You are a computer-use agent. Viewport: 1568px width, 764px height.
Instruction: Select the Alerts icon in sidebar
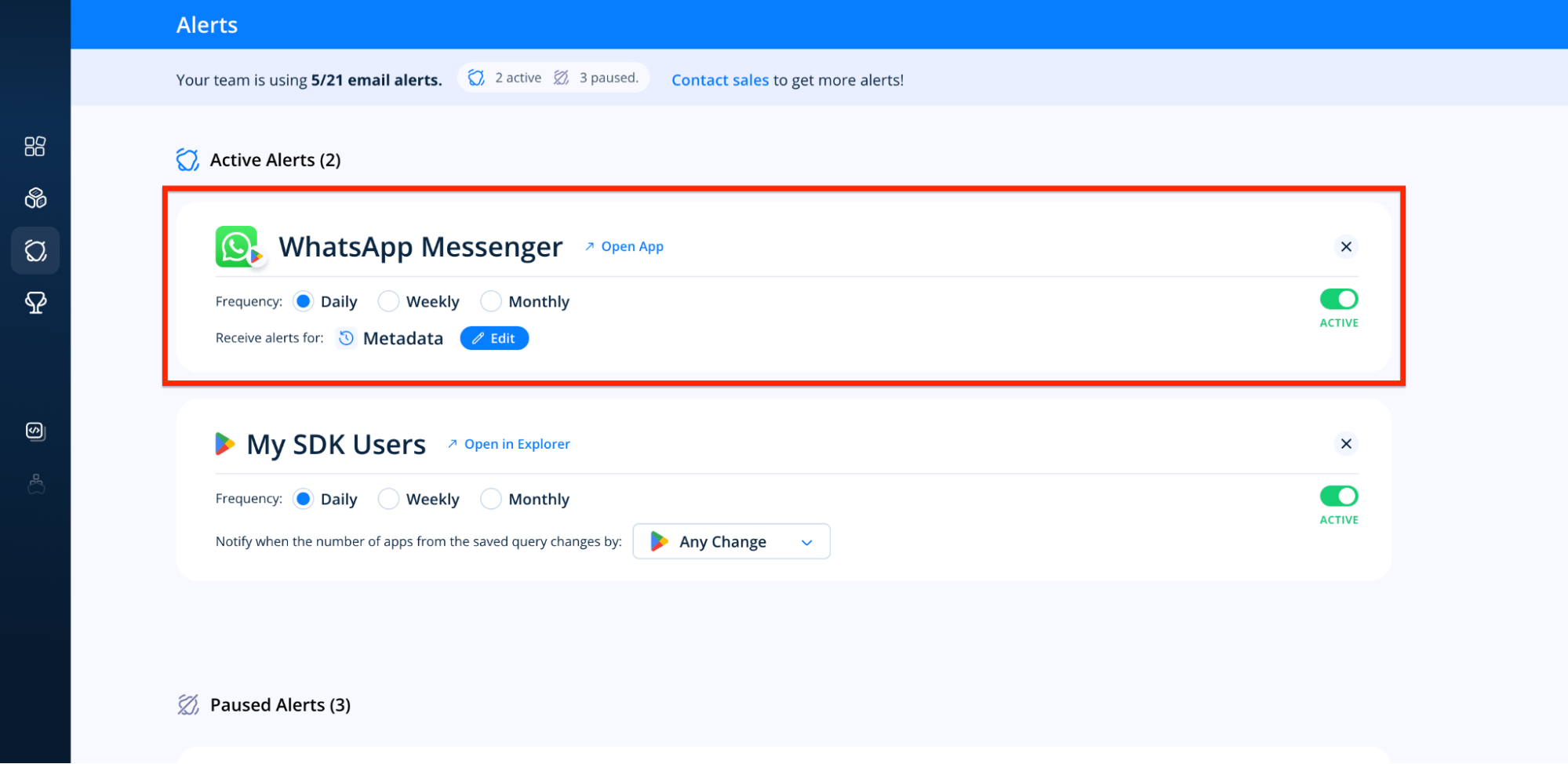pyautogui.click(x=35, y=251)
